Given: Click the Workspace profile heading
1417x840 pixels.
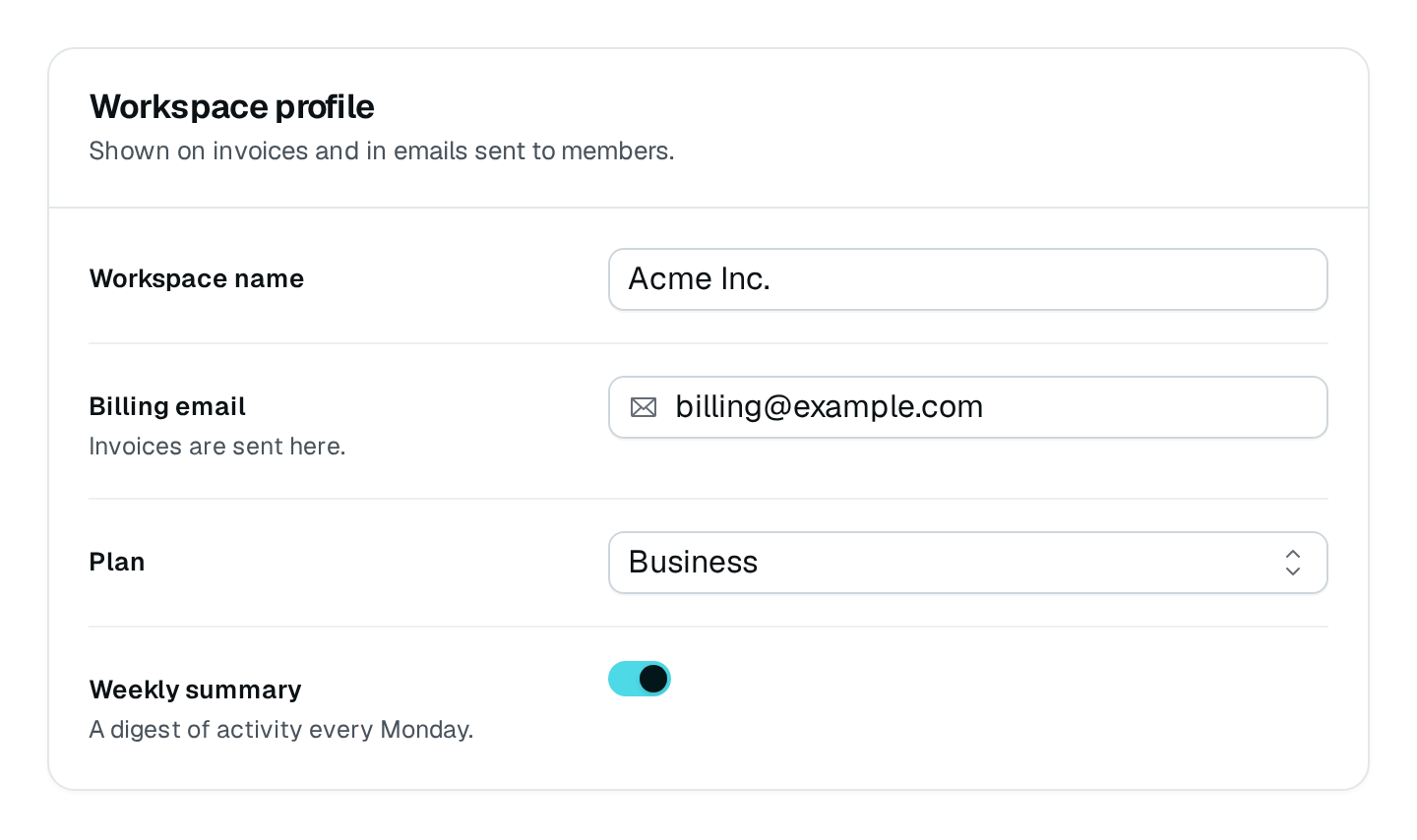Looking at the screenshot, I should pyautogui.click(x=232, y=106).
